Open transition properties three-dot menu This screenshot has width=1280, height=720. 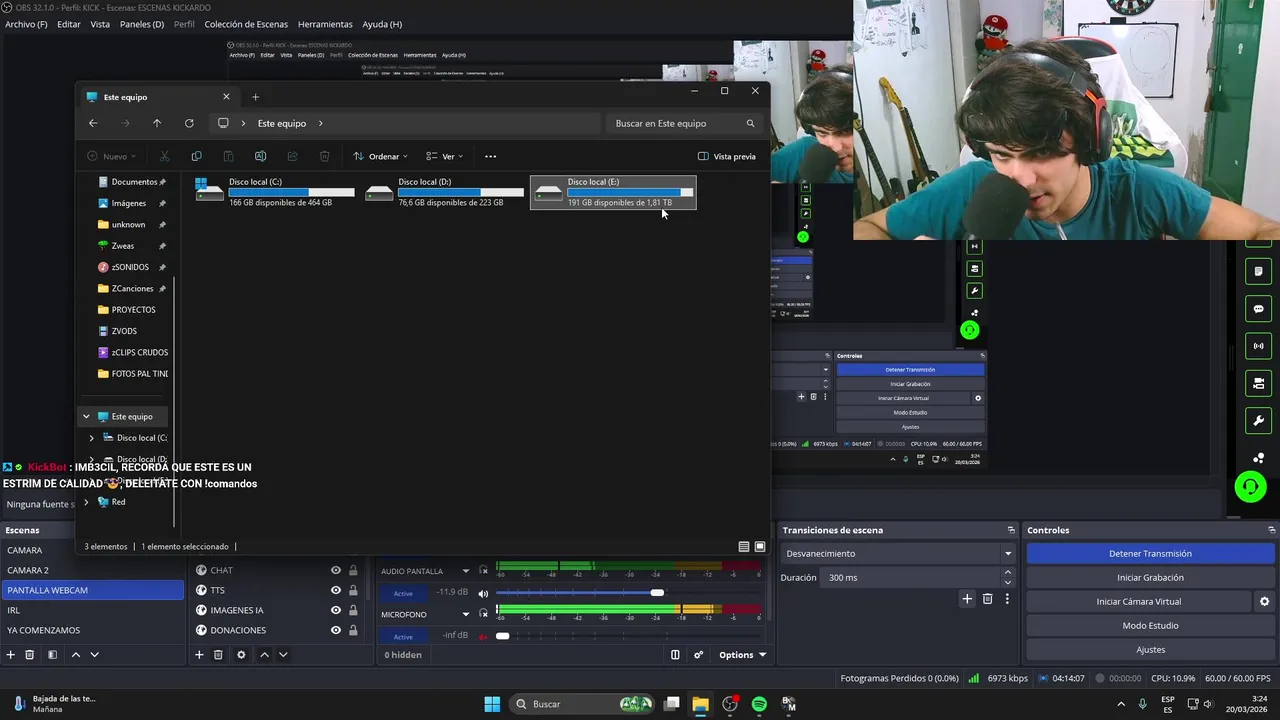[1007, 599]
